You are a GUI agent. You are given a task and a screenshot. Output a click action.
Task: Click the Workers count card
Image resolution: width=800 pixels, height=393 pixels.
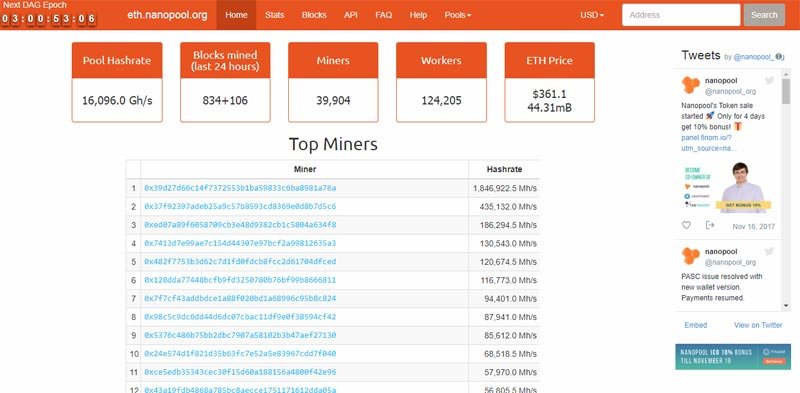click(x=441, y=82)
